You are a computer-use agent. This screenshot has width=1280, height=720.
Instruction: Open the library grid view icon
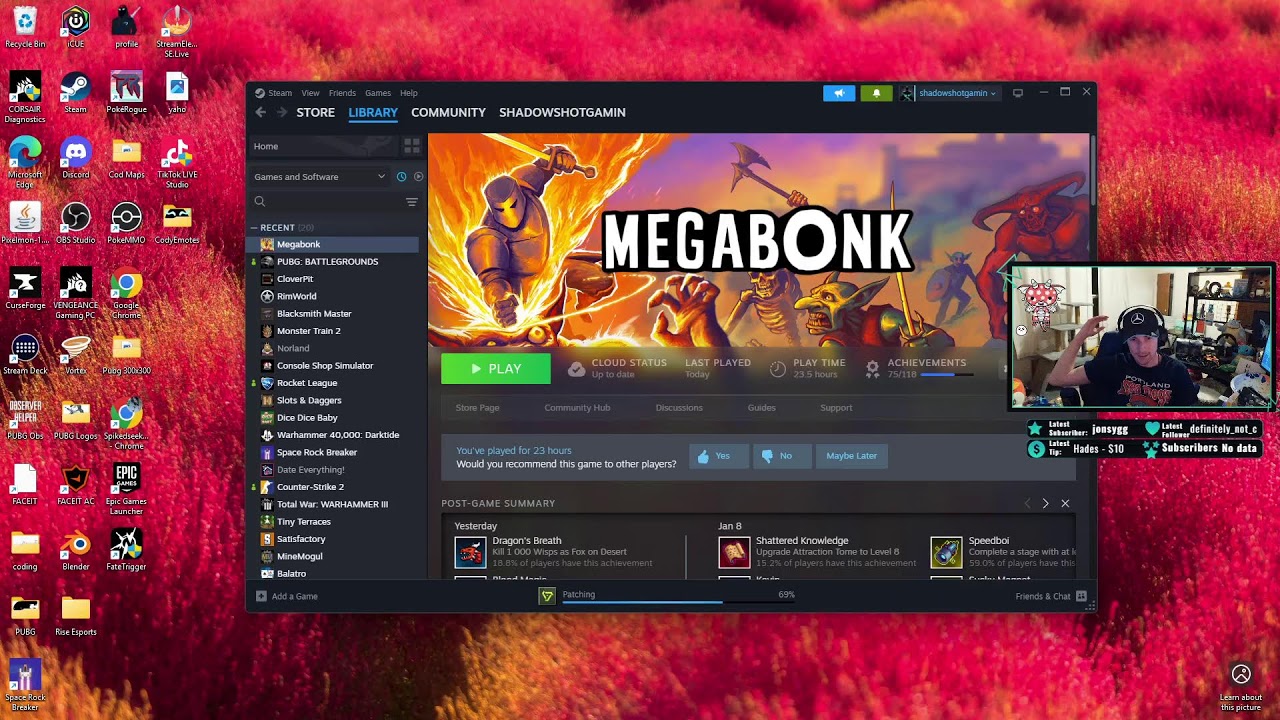(411, 146)
